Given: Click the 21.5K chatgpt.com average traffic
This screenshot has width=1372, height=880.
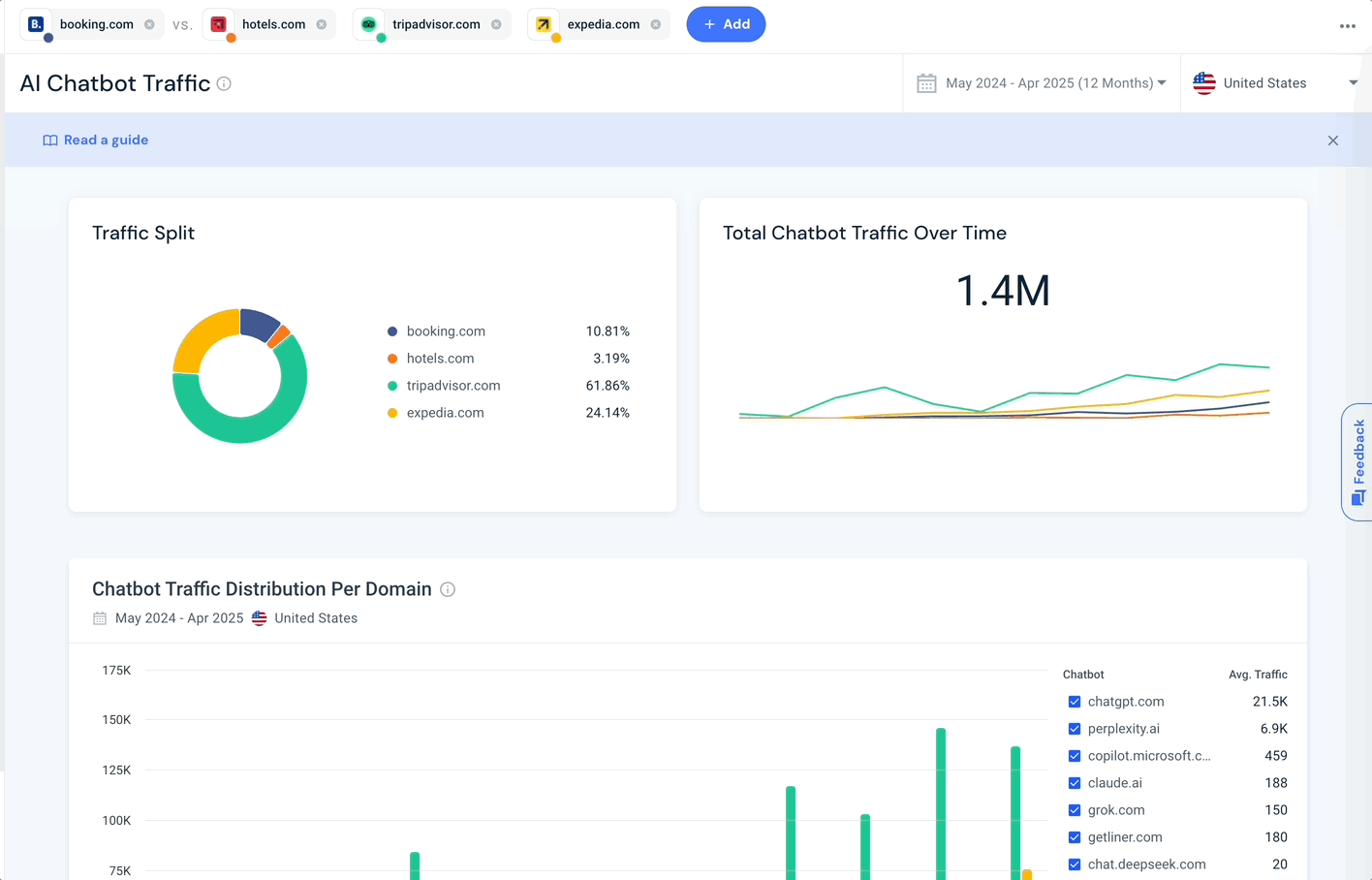Looking at the screenshot, I should pos(1269,702).
